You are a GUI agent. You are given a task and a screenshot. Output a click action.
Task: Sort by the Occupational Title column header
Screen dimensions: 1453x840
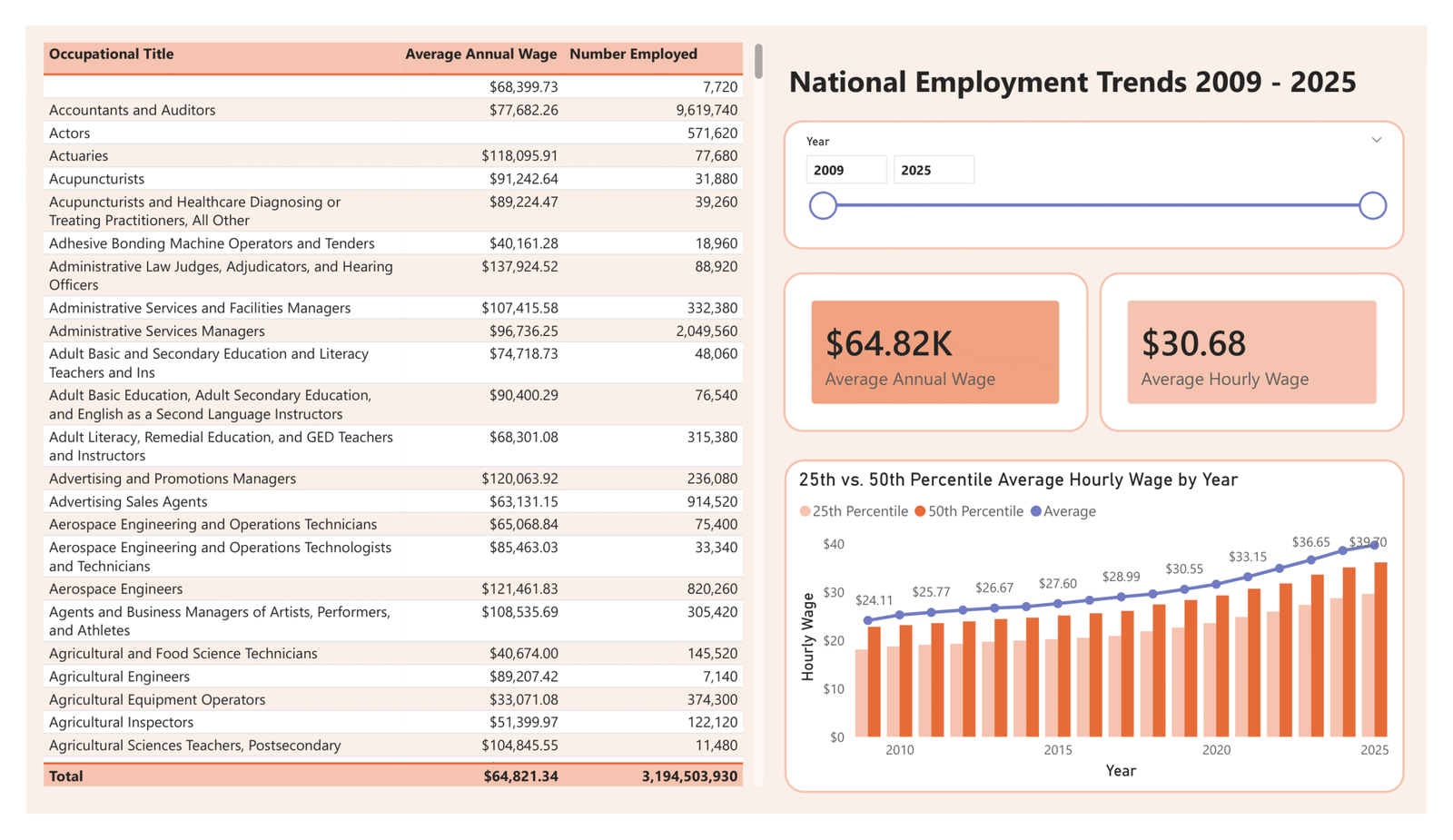click(x=111, y=54)
